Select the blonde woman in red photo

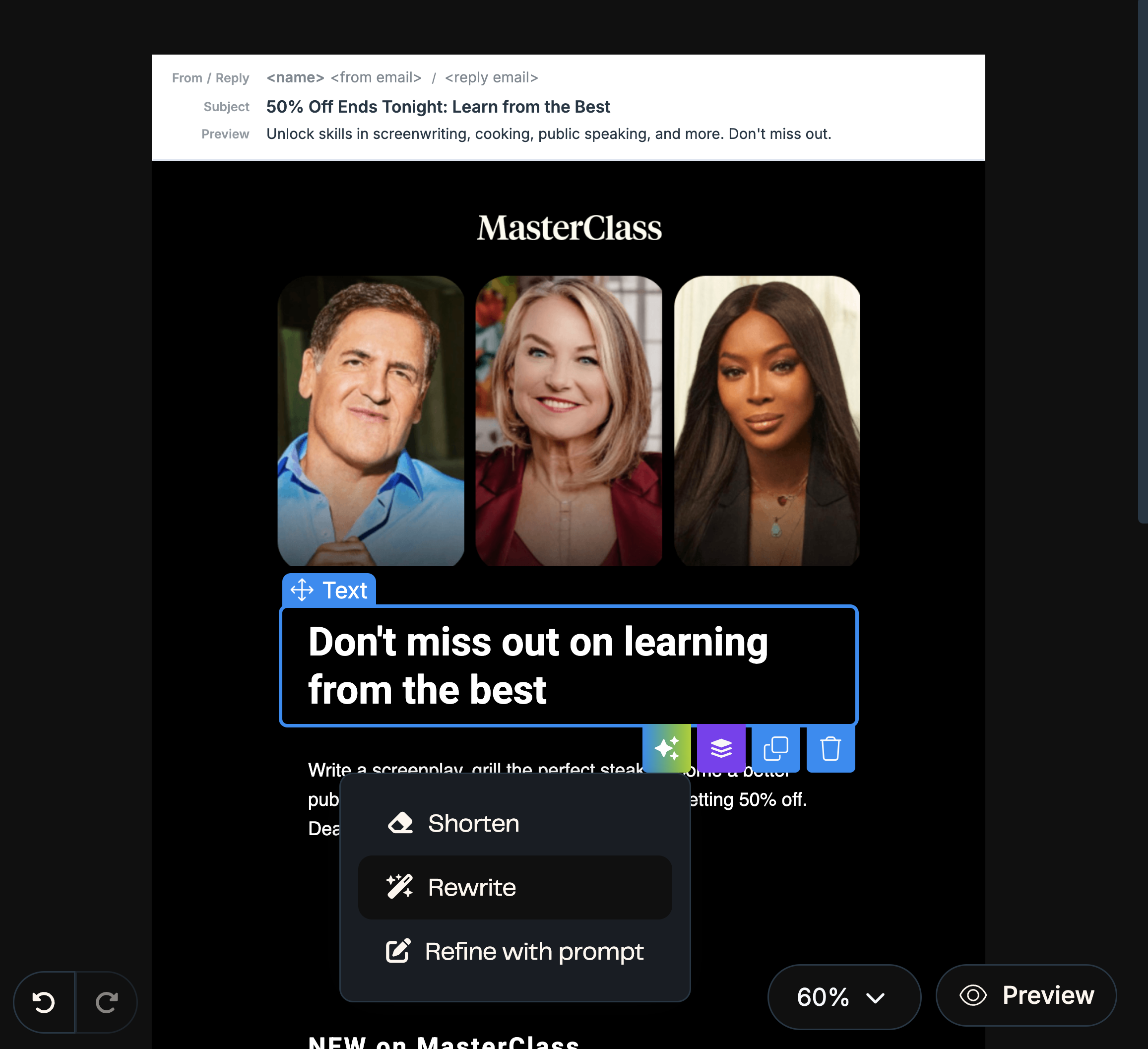569,421
